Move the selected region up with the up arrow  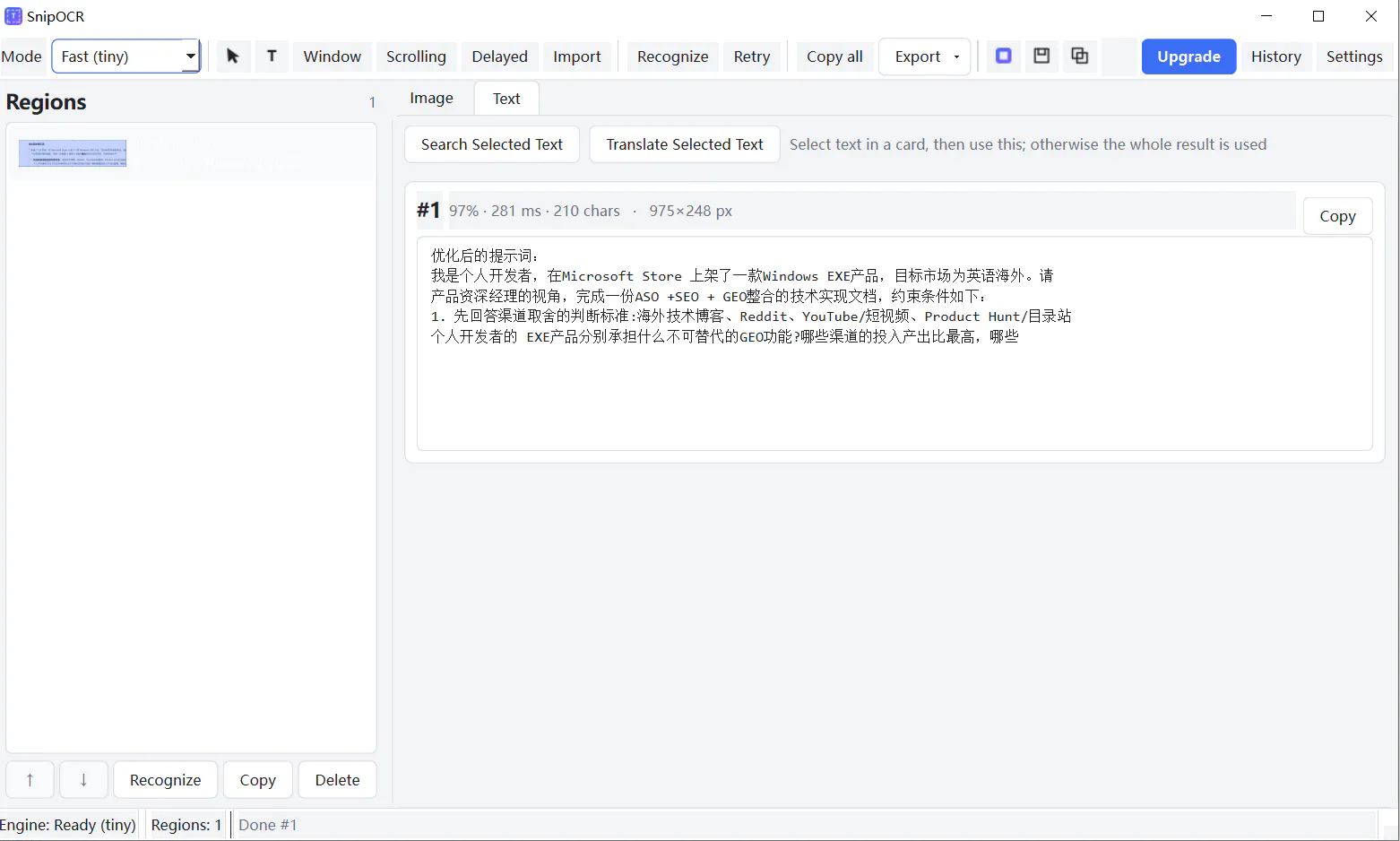(x=30, y=780)
